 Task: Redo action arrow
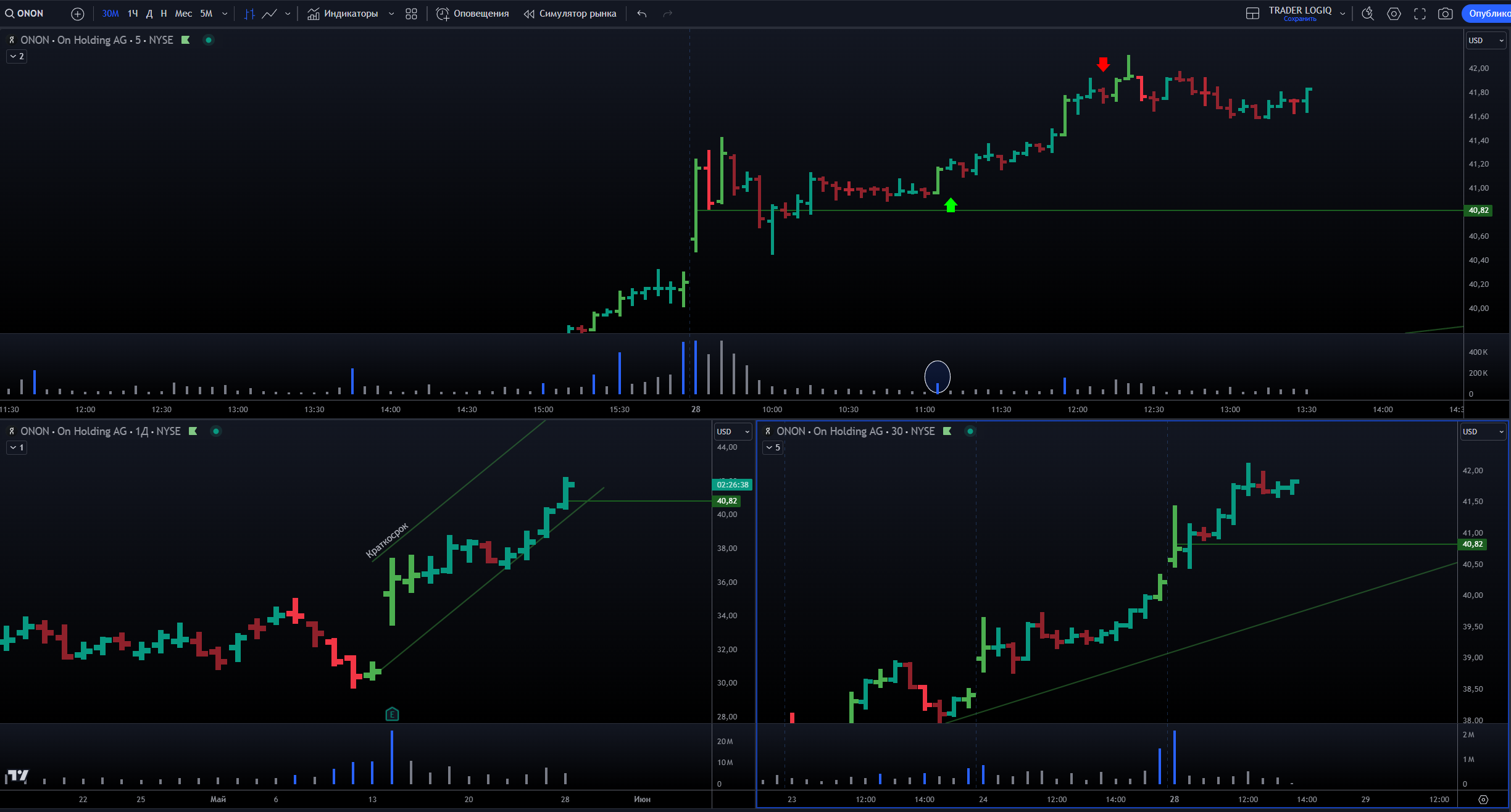[x=667, y=14]
